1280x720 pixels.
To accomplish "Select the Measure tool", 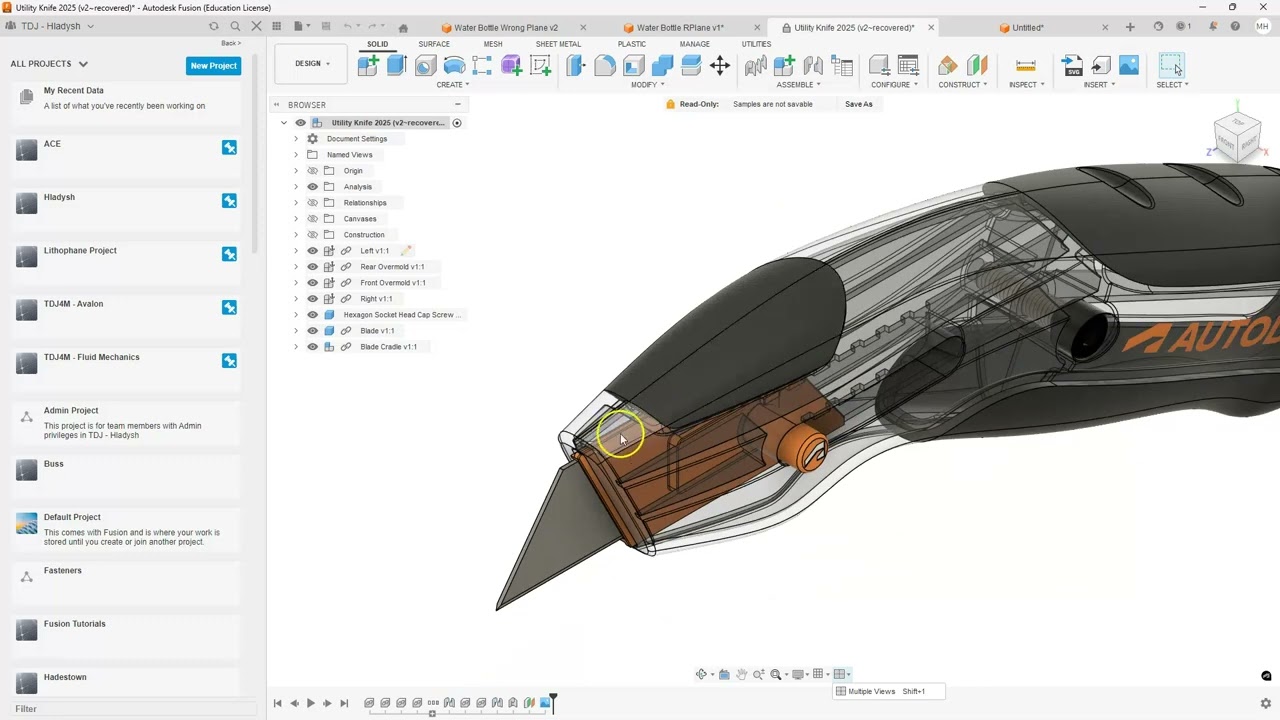I will tap(1025, 66).
